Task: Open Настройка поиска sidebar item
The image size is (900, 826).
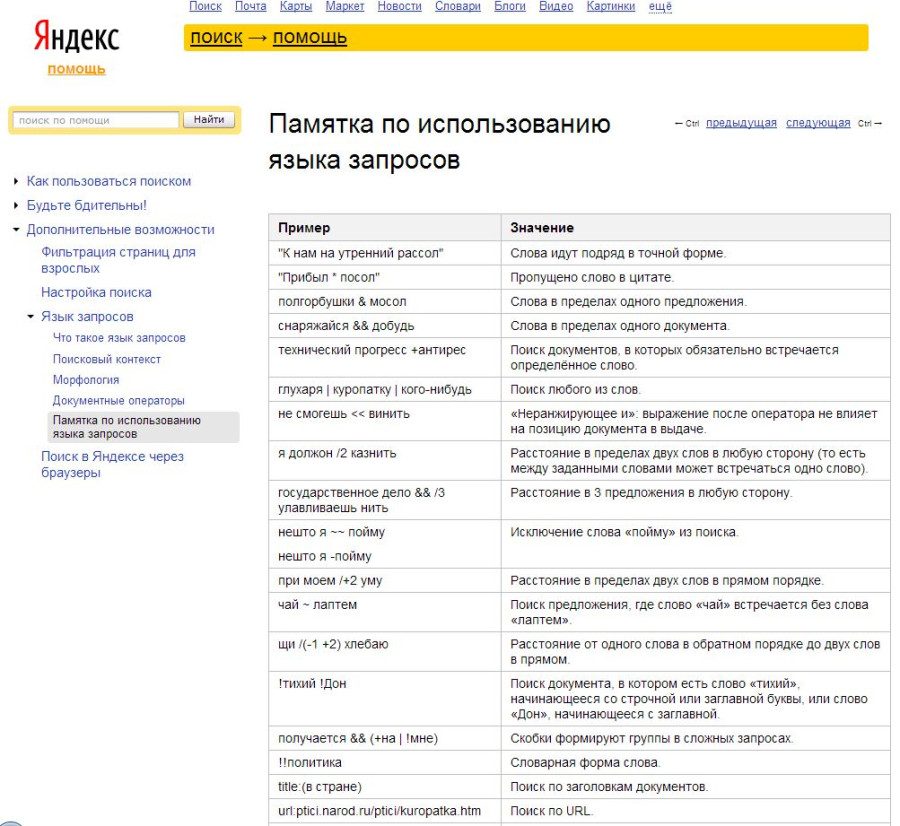Action: (96, 292)
